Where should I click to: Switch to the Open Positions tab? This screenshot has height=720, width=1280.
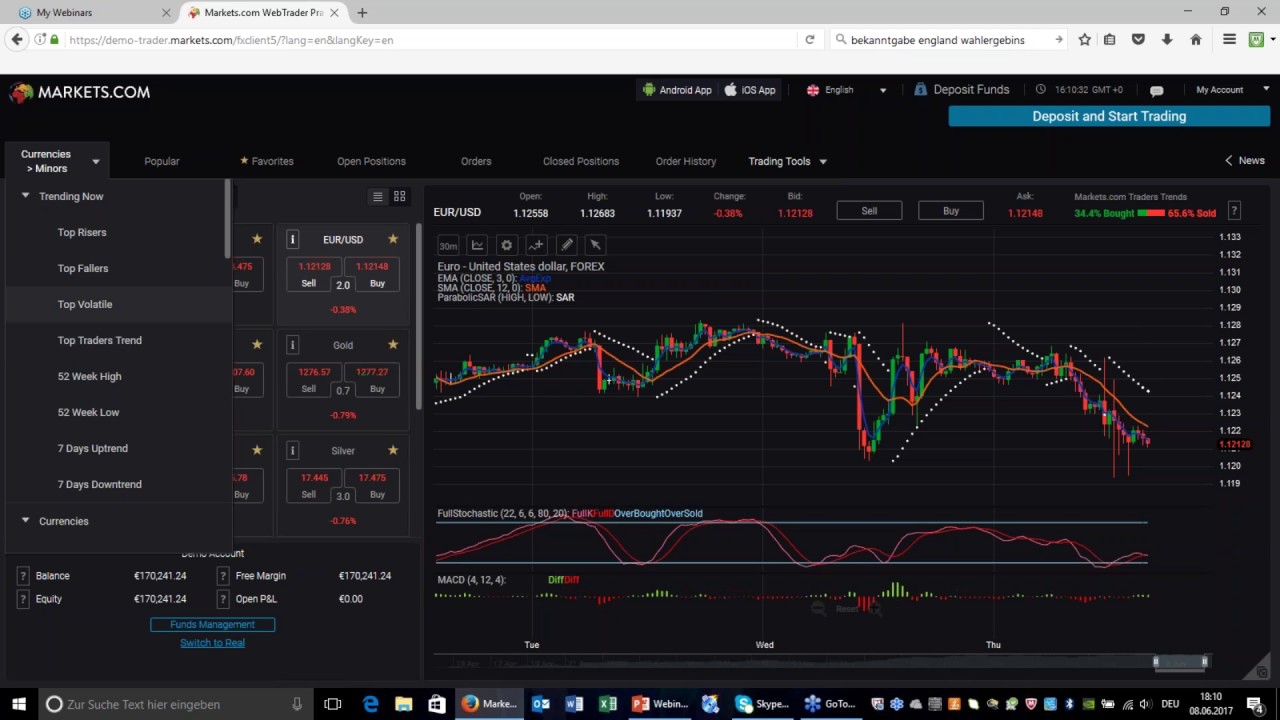[x=371, y=161]
